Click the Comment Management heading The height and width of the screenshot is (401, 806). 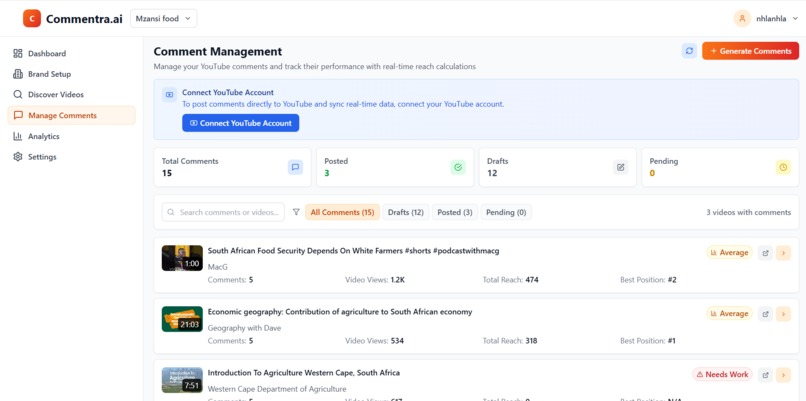pyautogui.click(x=218, y=51)
